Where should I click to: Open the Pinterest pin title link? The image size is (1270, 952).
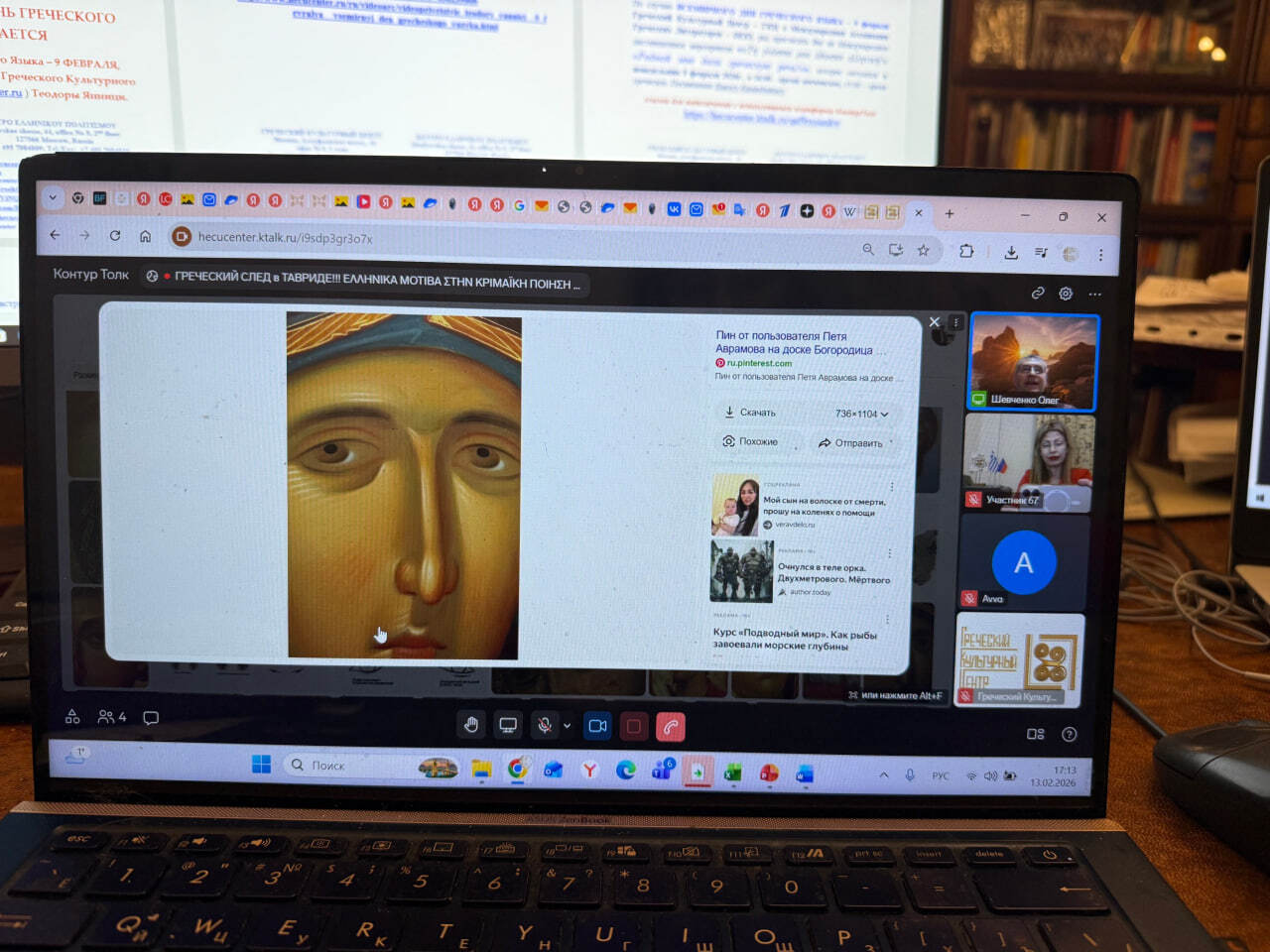[x=799, y=342]
